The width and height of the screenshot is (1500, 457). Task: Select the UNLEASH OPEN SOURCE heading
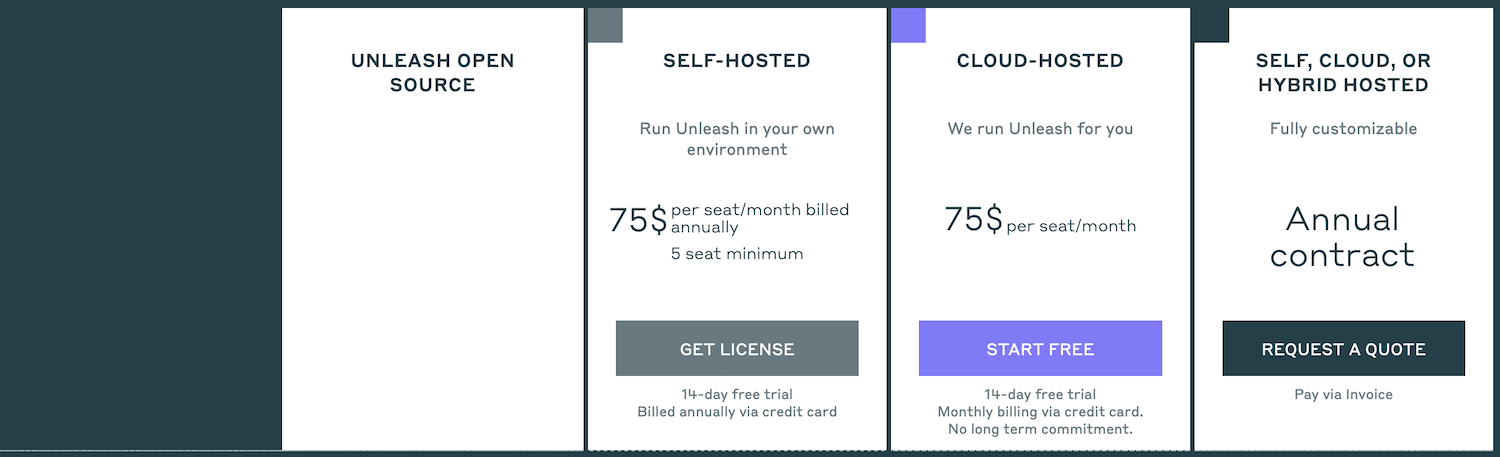click(x=432, y=73)
